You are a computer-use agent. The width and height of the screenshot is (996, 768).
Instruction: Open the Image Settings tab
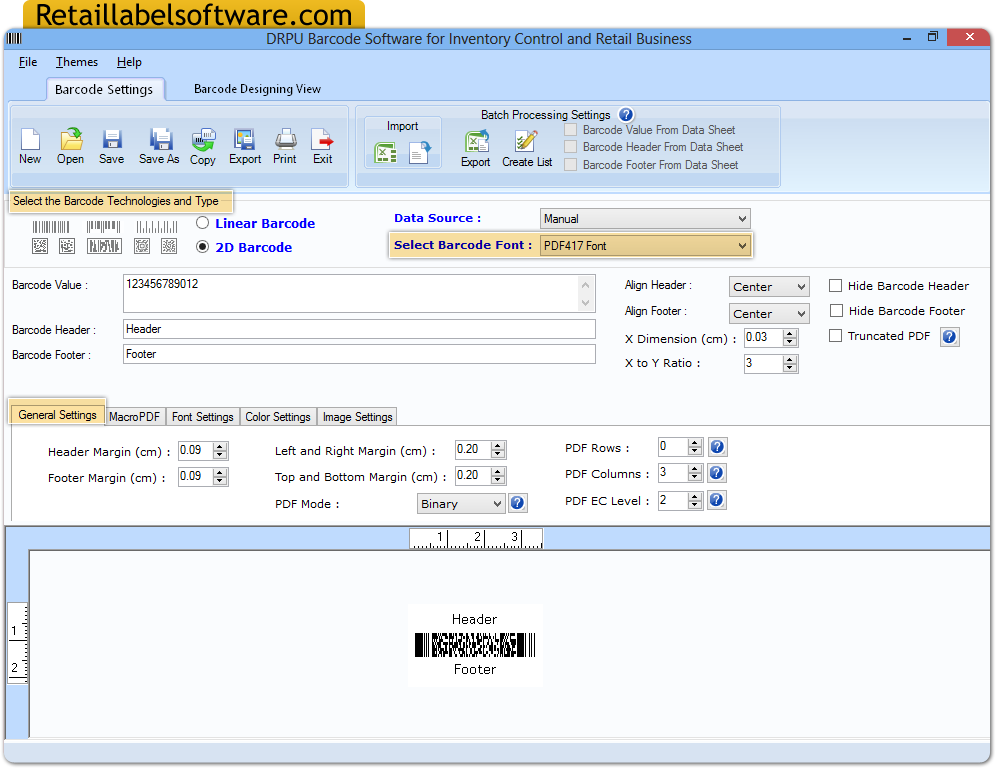click(358, 417)
